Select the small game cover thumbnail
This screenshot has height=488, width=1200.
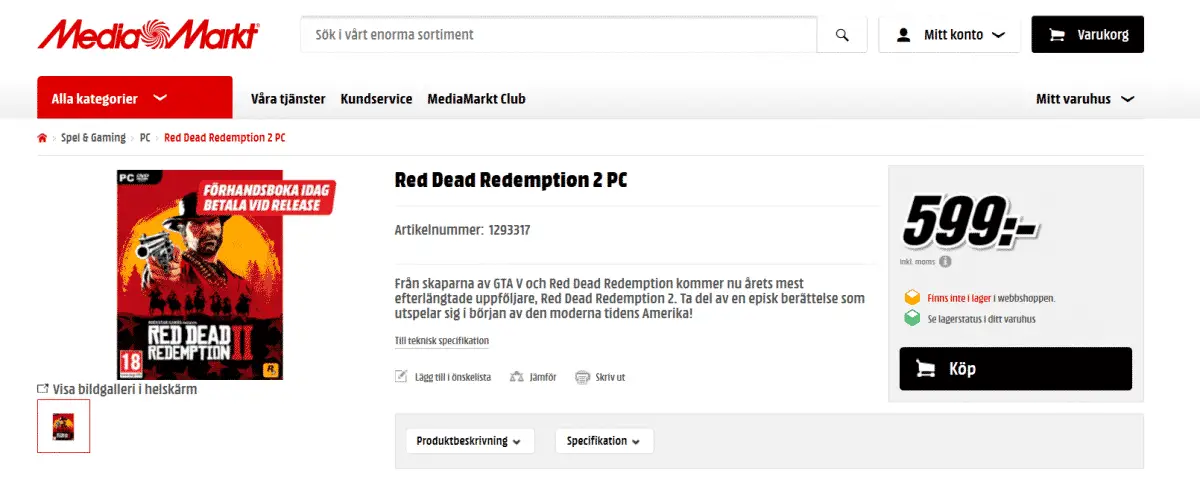pyautogui.click(x=63, y=426)
